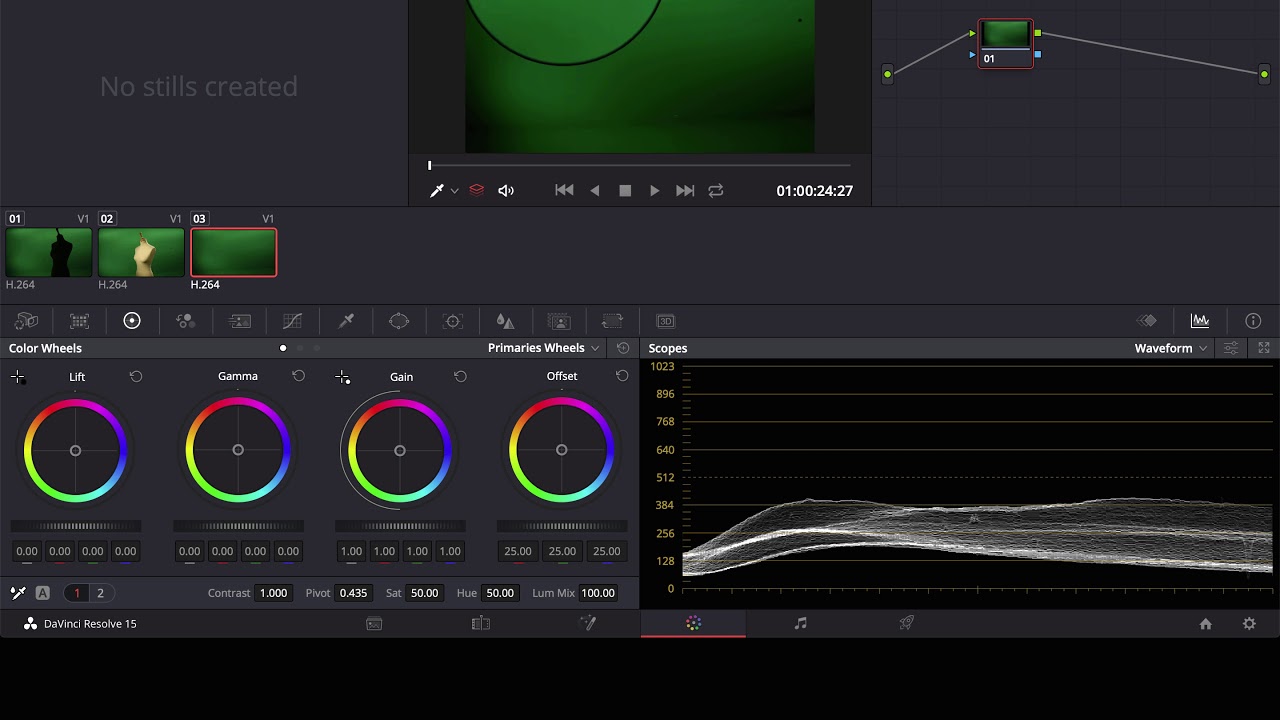
Task: Open the 3D stereoscopic palette
Action: point(665,321)
